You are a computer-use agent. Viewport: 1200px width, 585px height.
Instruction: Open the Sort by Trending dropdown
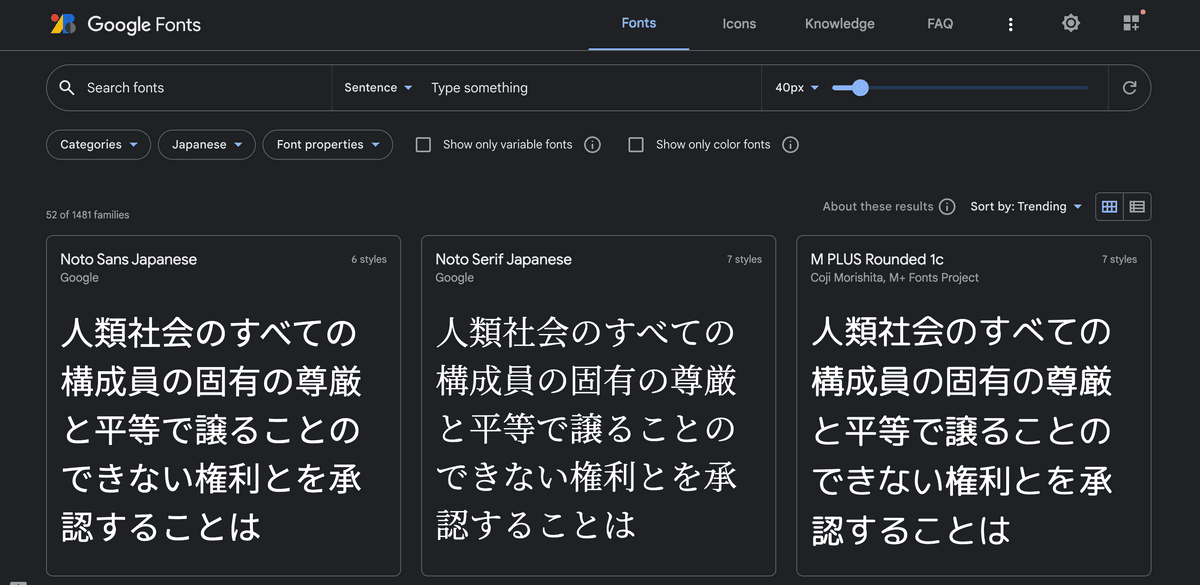click(1026, 207)
